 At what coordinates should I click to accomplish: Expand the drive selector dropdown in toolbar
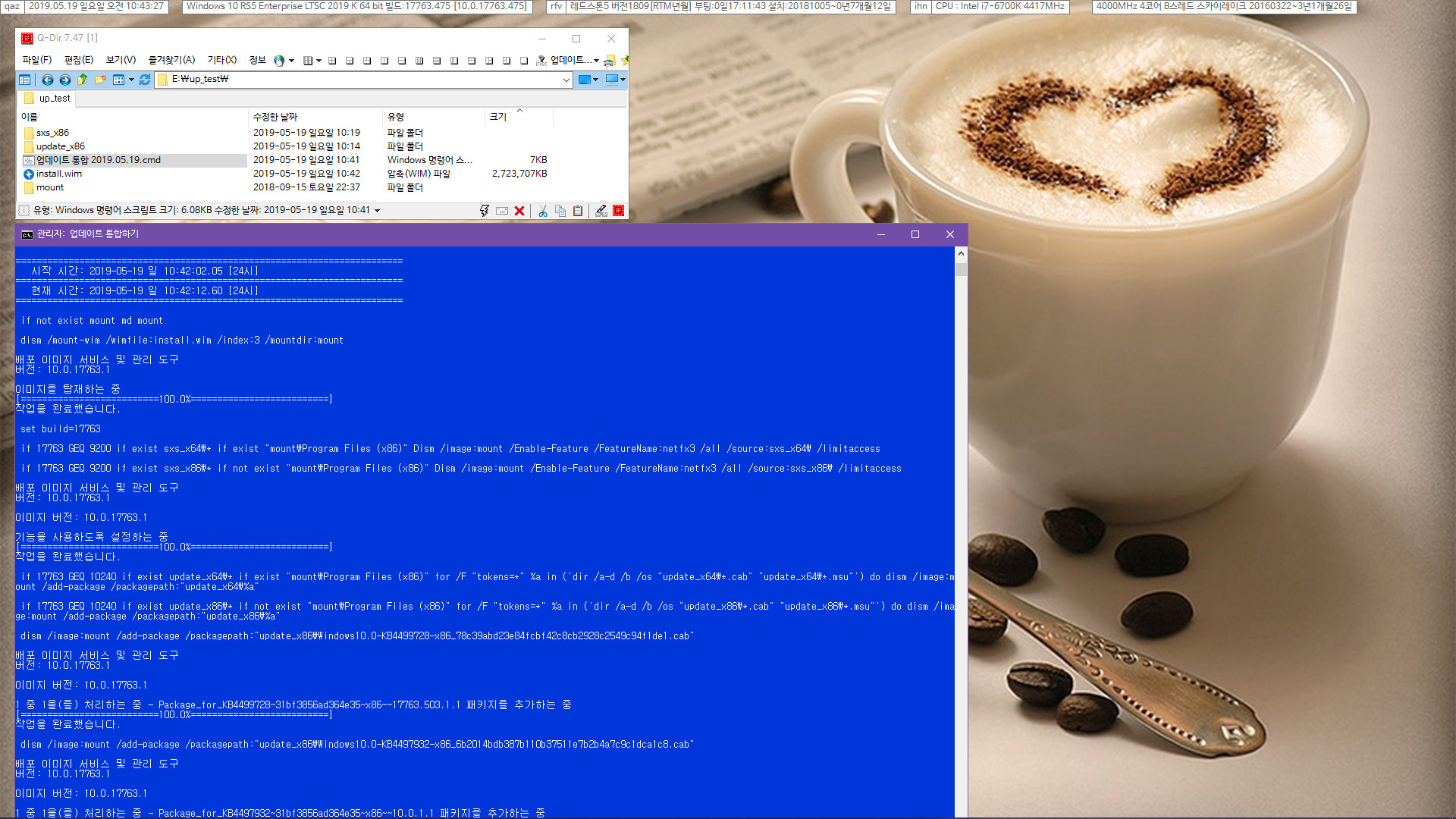(x=622, y=79)
